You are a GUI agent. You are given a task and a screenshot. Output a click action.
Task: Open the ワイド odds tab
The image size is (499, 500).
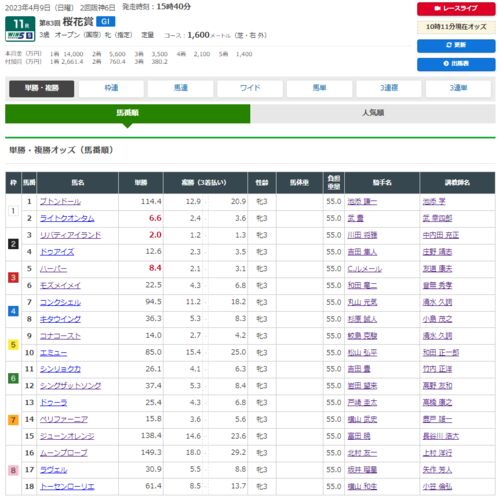[250, 88]
